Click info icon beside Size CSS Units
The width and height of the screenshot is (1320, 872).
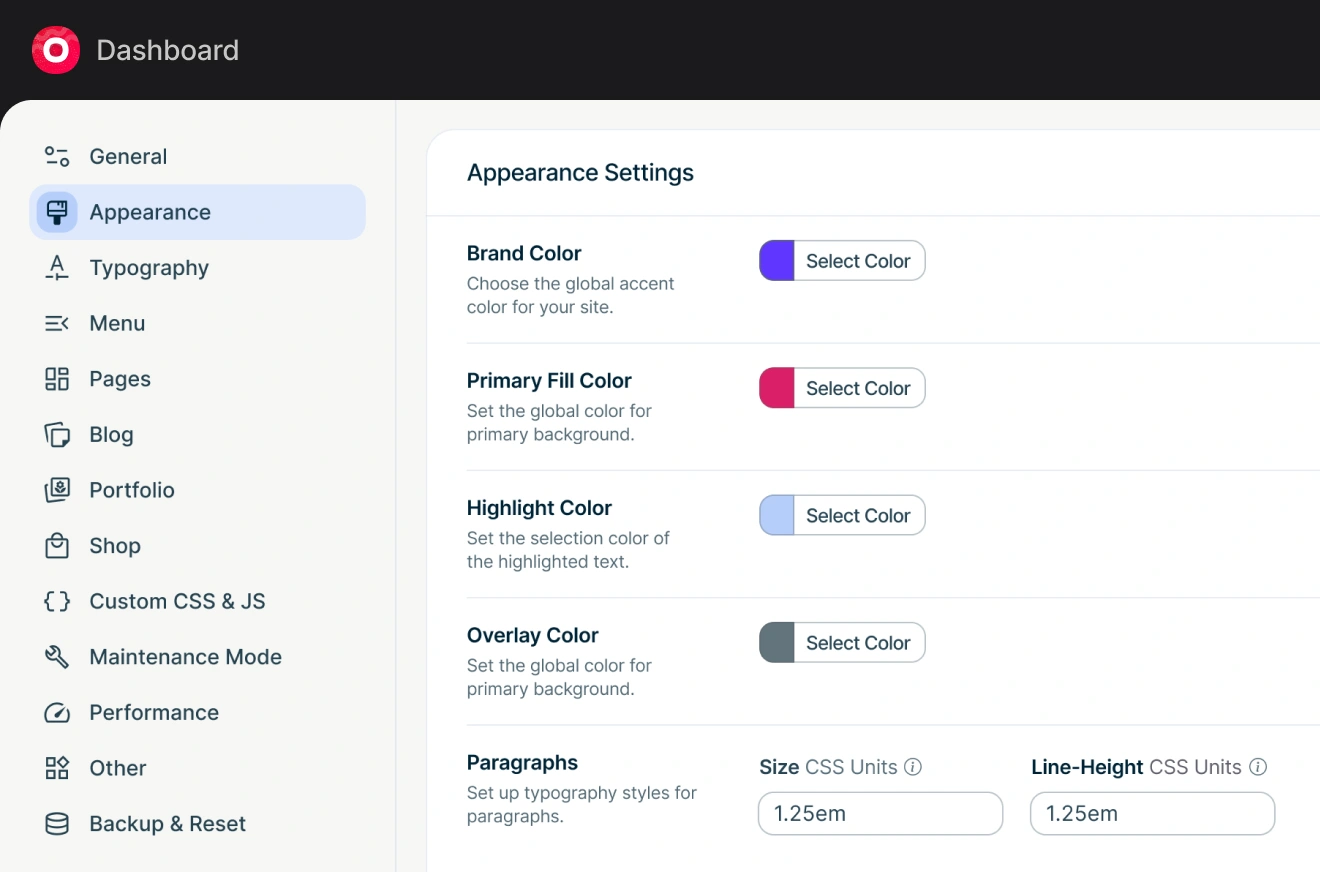tap(913, 767)
